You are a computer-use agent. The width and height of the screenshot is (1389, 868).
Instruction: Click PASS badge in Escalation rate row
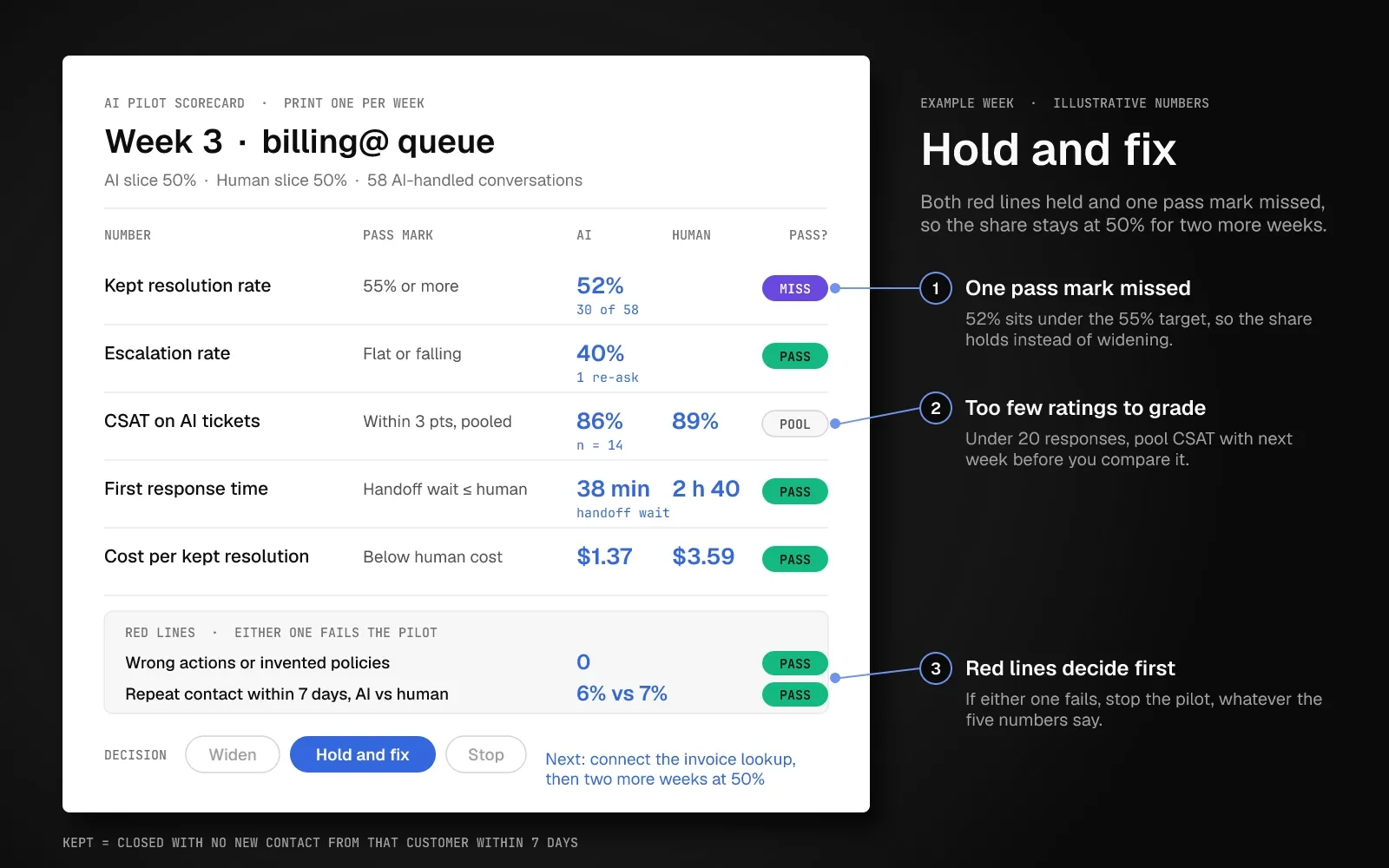(x=794, y=356)
